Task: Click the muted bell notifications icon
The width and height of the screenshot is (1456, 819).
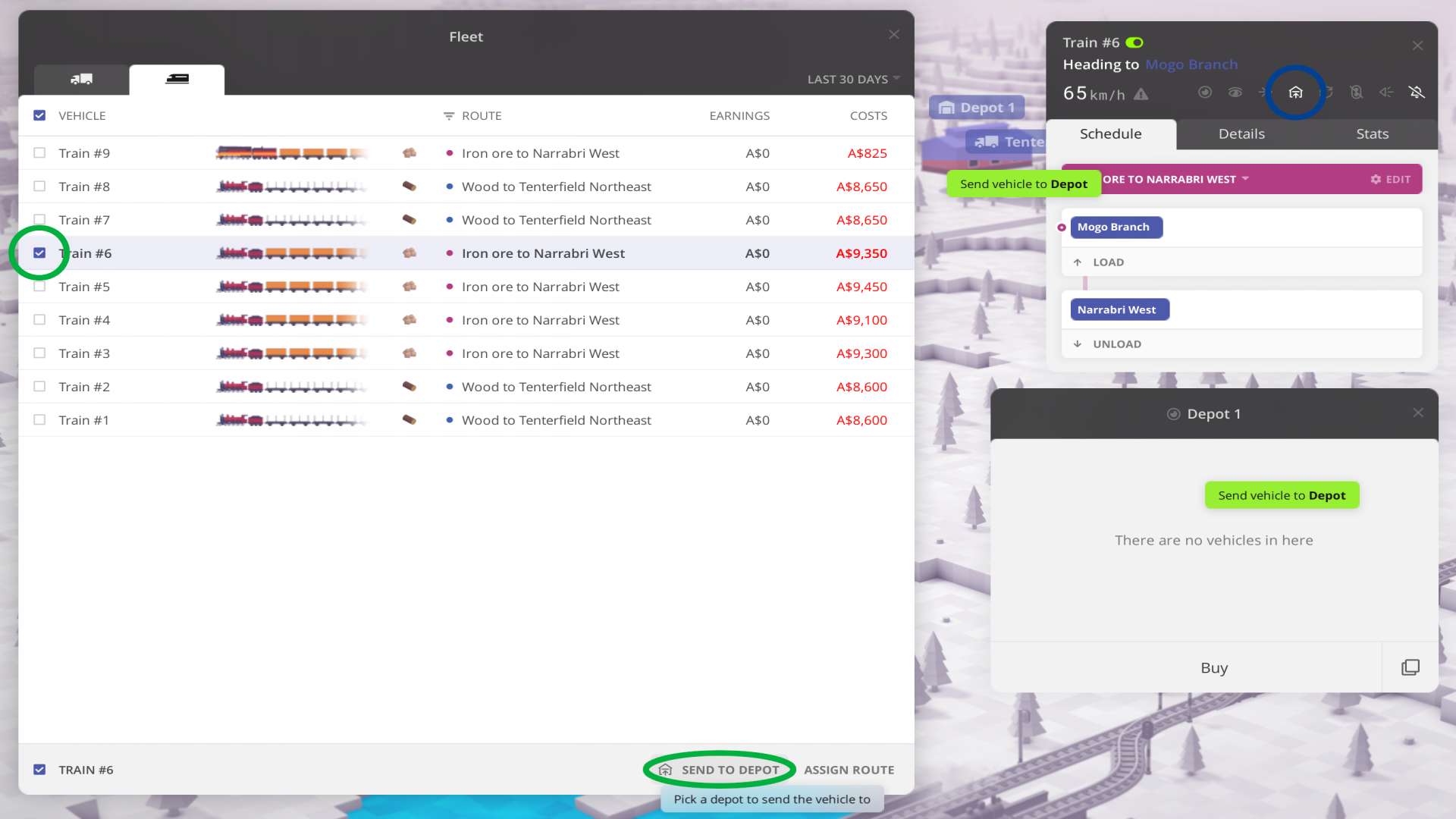Action: click(1417, 93)
